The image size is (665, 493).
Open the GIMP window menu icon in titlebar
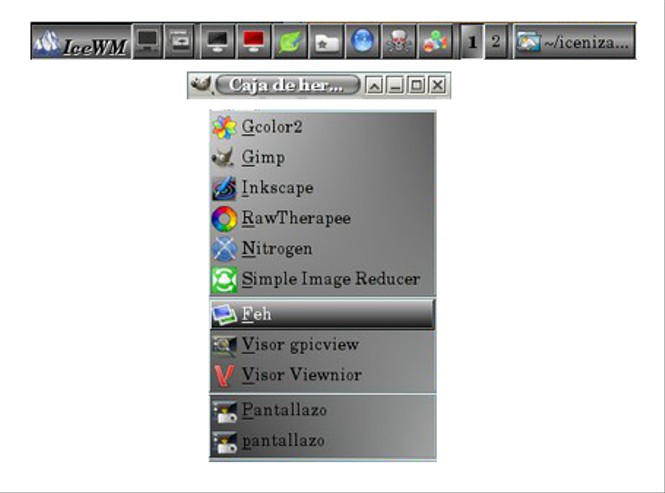click(201, 85)
